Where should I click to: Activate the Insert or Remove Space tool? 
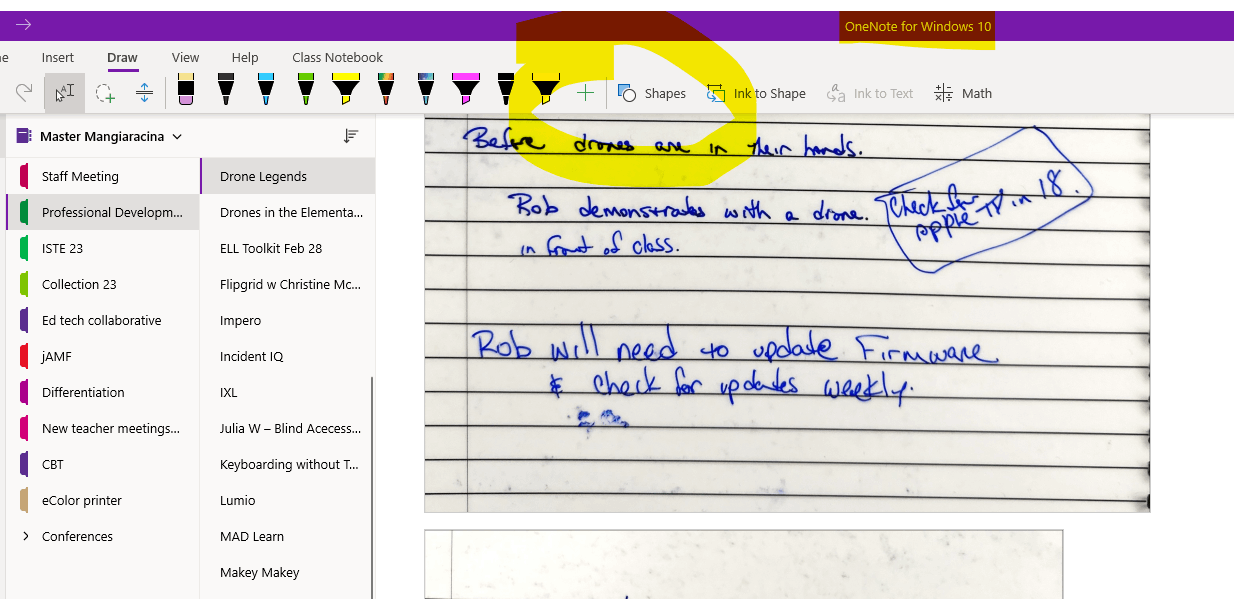[x=144, y=93]
